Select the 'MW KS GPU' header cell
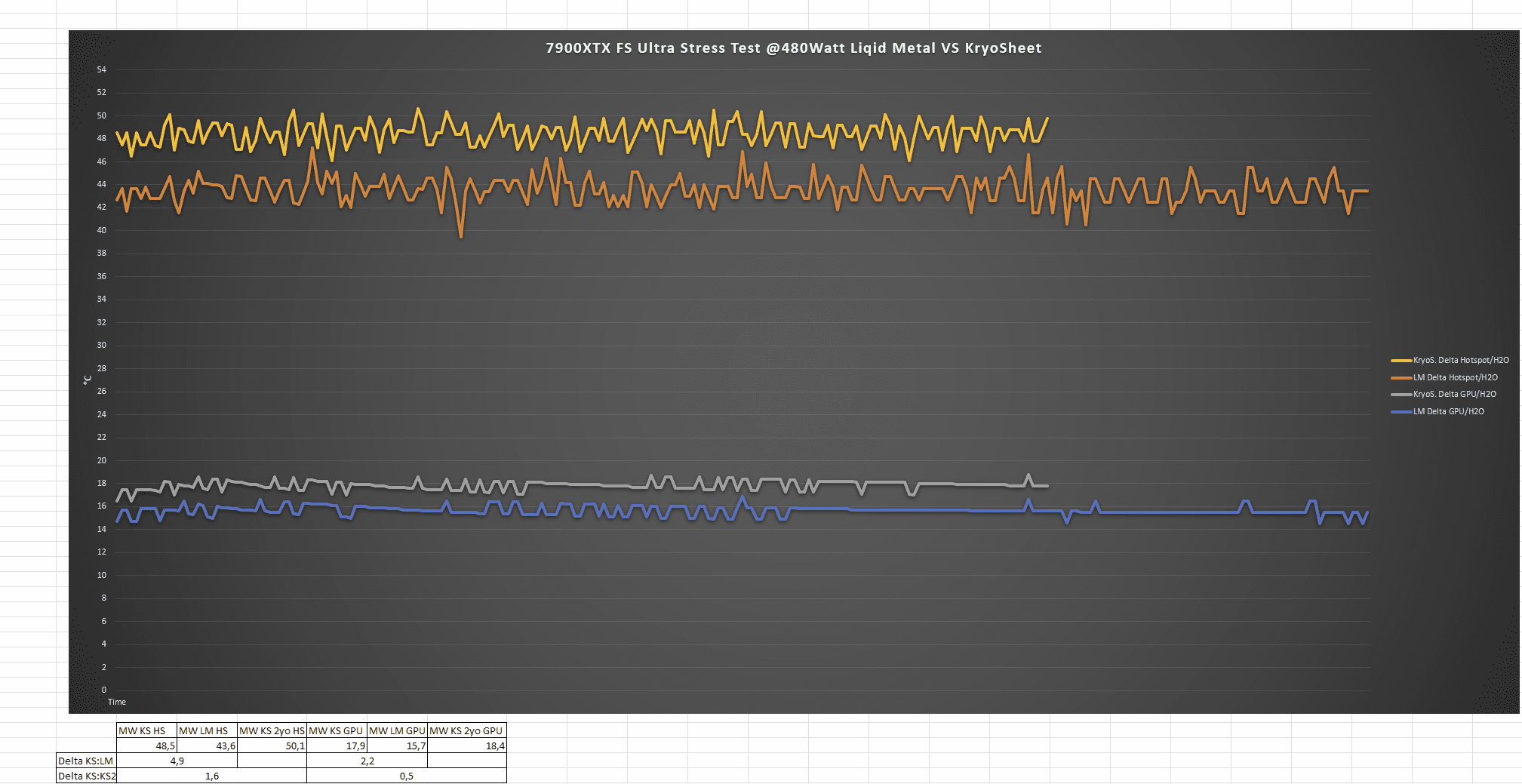 coord(337,730)
